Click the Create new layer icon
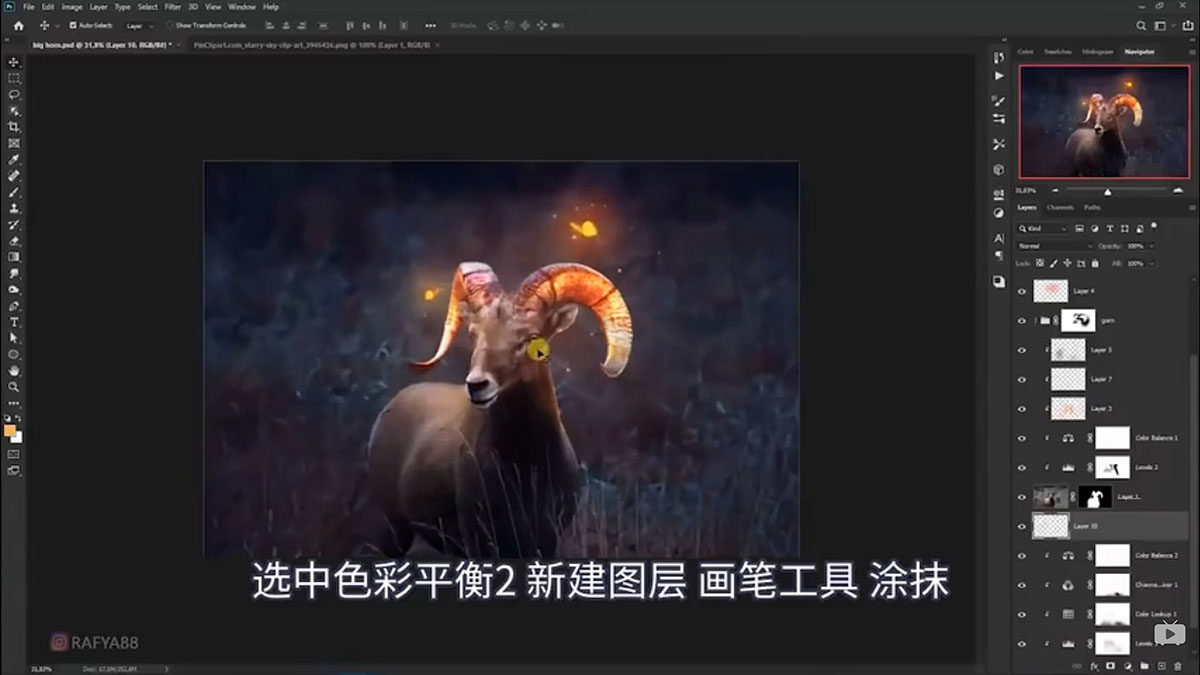 tap(1160, 666)
